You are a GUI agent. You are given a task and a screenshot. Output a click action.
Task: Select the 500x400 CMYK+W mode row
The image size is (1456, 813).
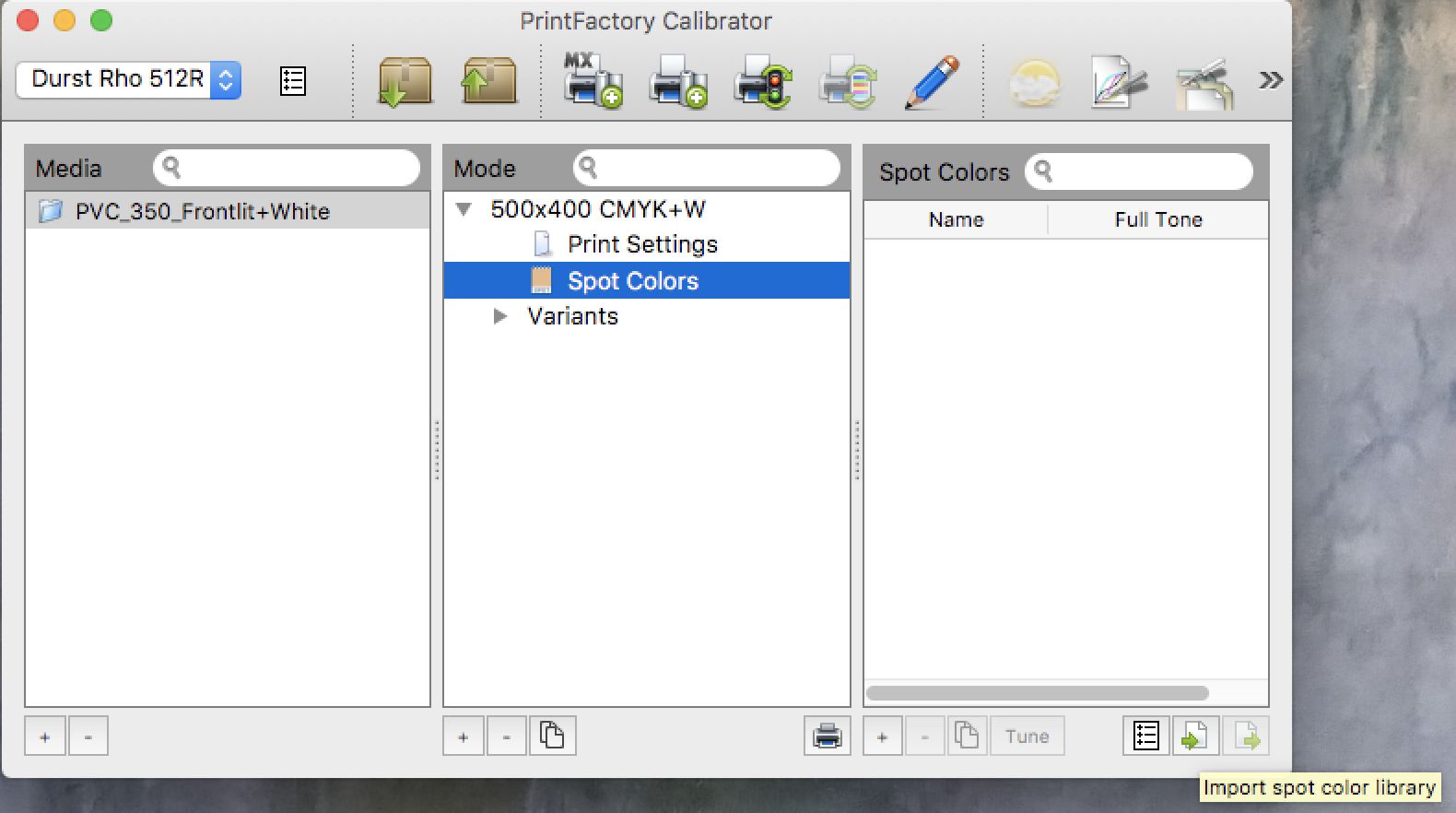646,209
